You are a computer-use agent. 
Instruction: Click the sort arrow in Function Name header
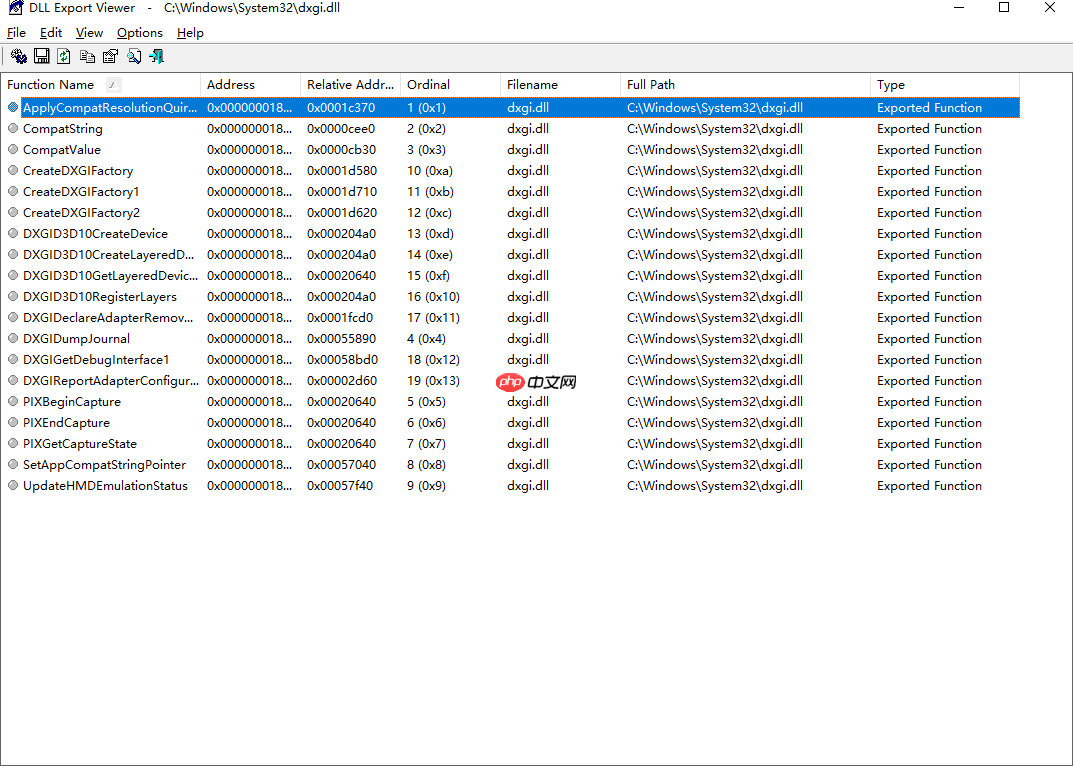point(114,85)
